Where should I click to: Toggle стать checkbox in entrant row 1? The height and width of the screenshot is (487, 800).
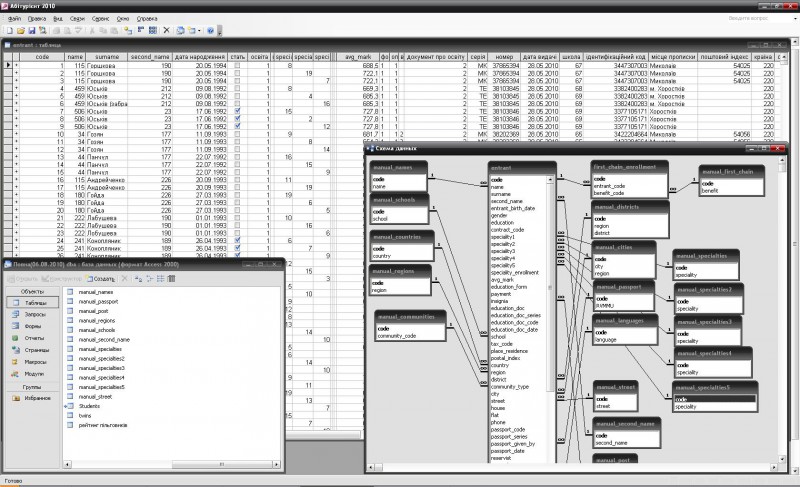(x=237, y=66)
